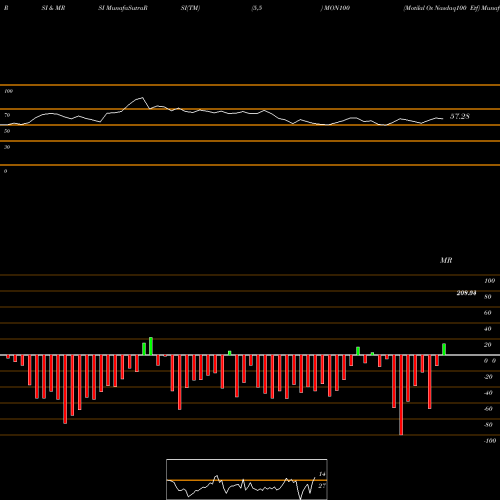Click the MON100 symbol in header
Image resolution: width=500 pixels, height=500 pixels.
point(337,8)
